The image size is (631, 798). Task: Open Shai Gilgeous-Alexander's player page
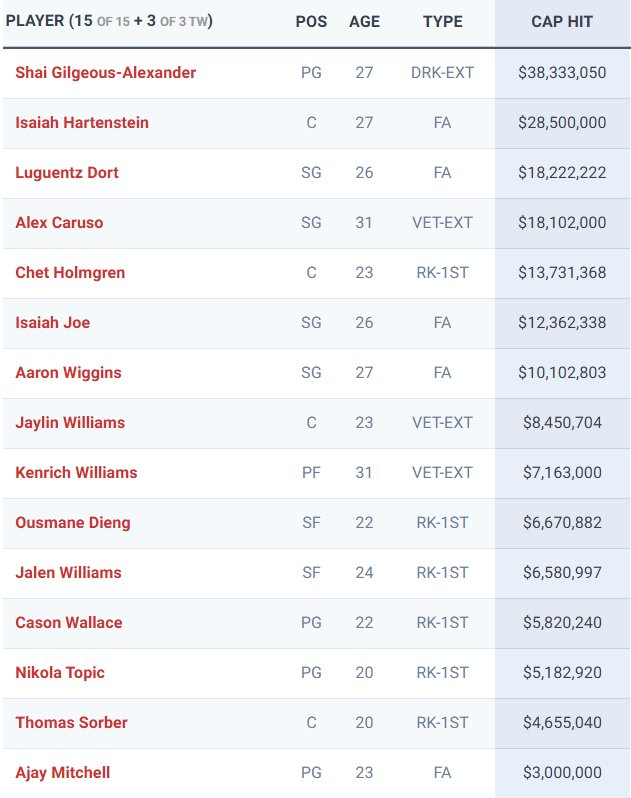105,73
